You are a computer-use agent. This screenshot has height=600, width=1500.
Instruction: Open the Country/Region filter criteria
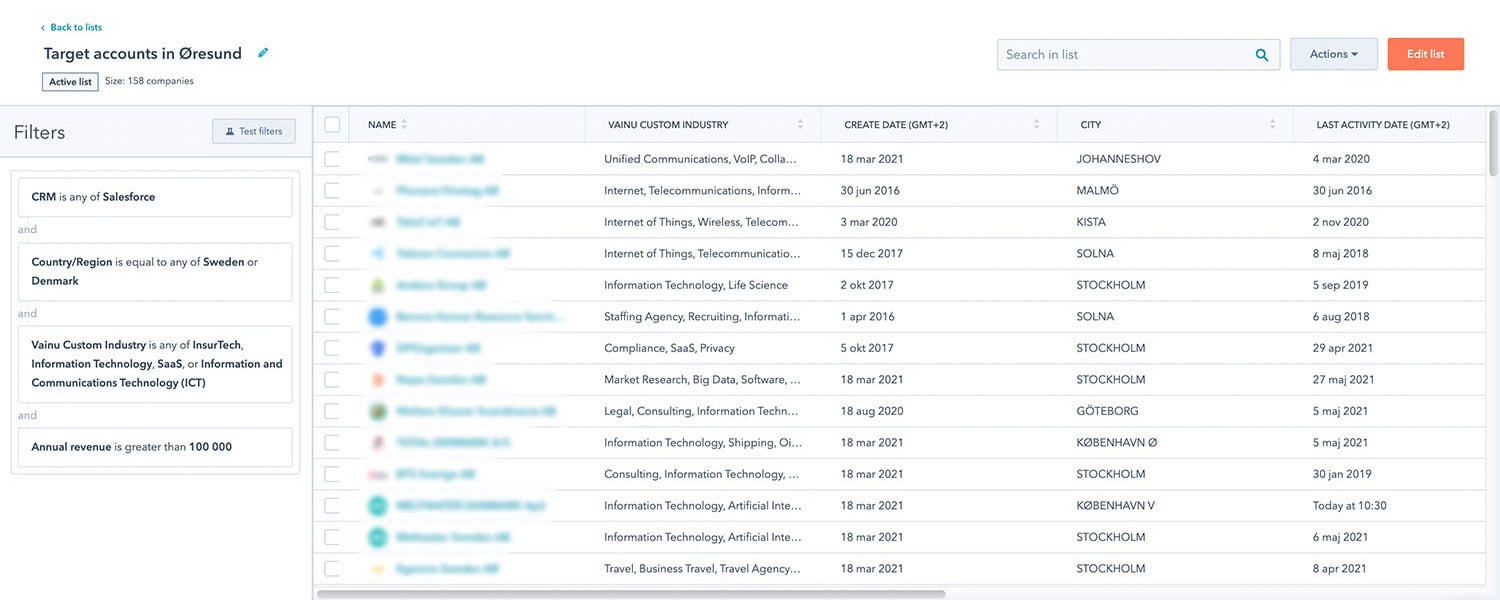[155, 272]
